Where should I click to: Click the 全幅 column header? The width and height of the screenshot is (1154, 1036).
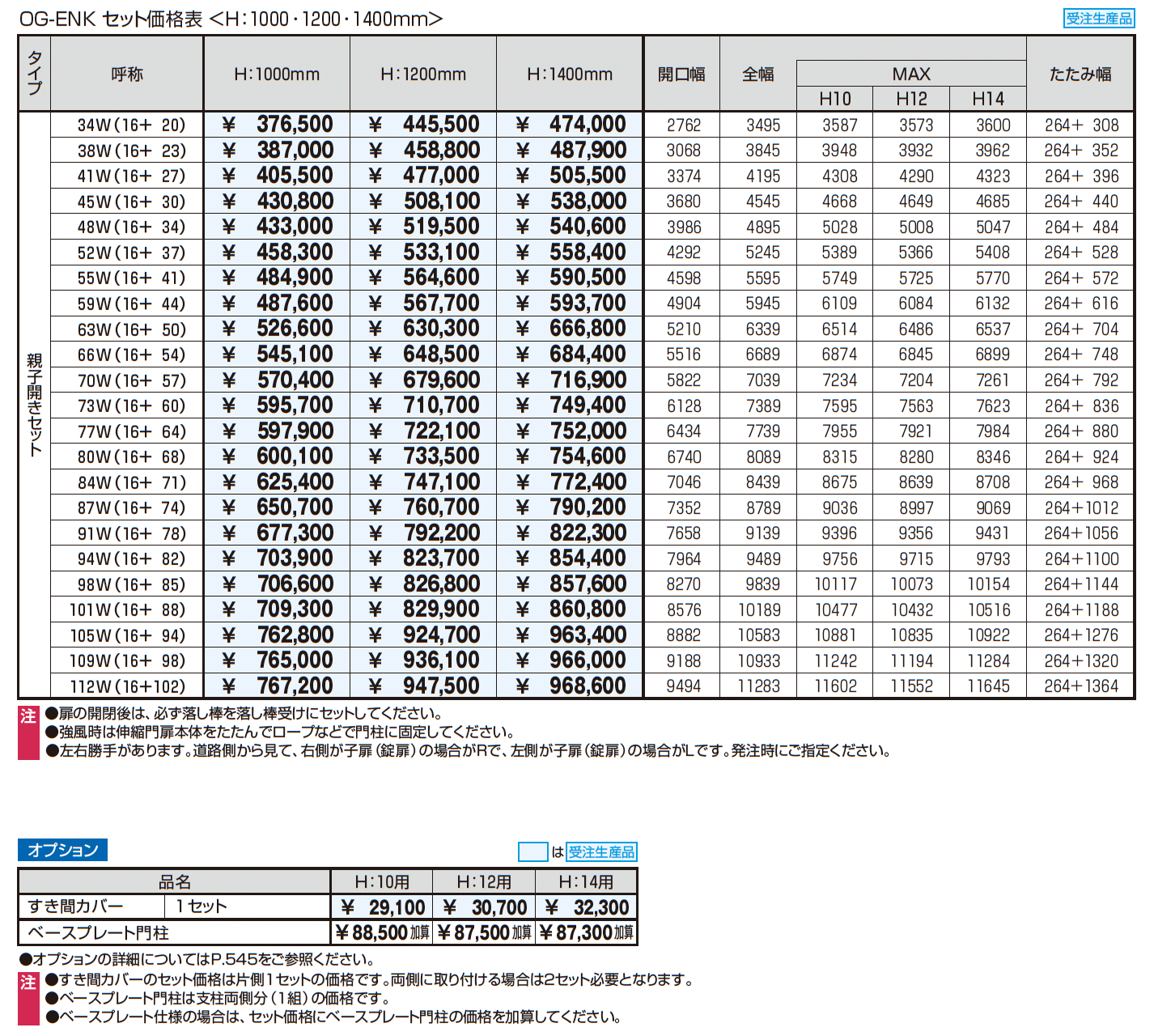coord(758,74)
